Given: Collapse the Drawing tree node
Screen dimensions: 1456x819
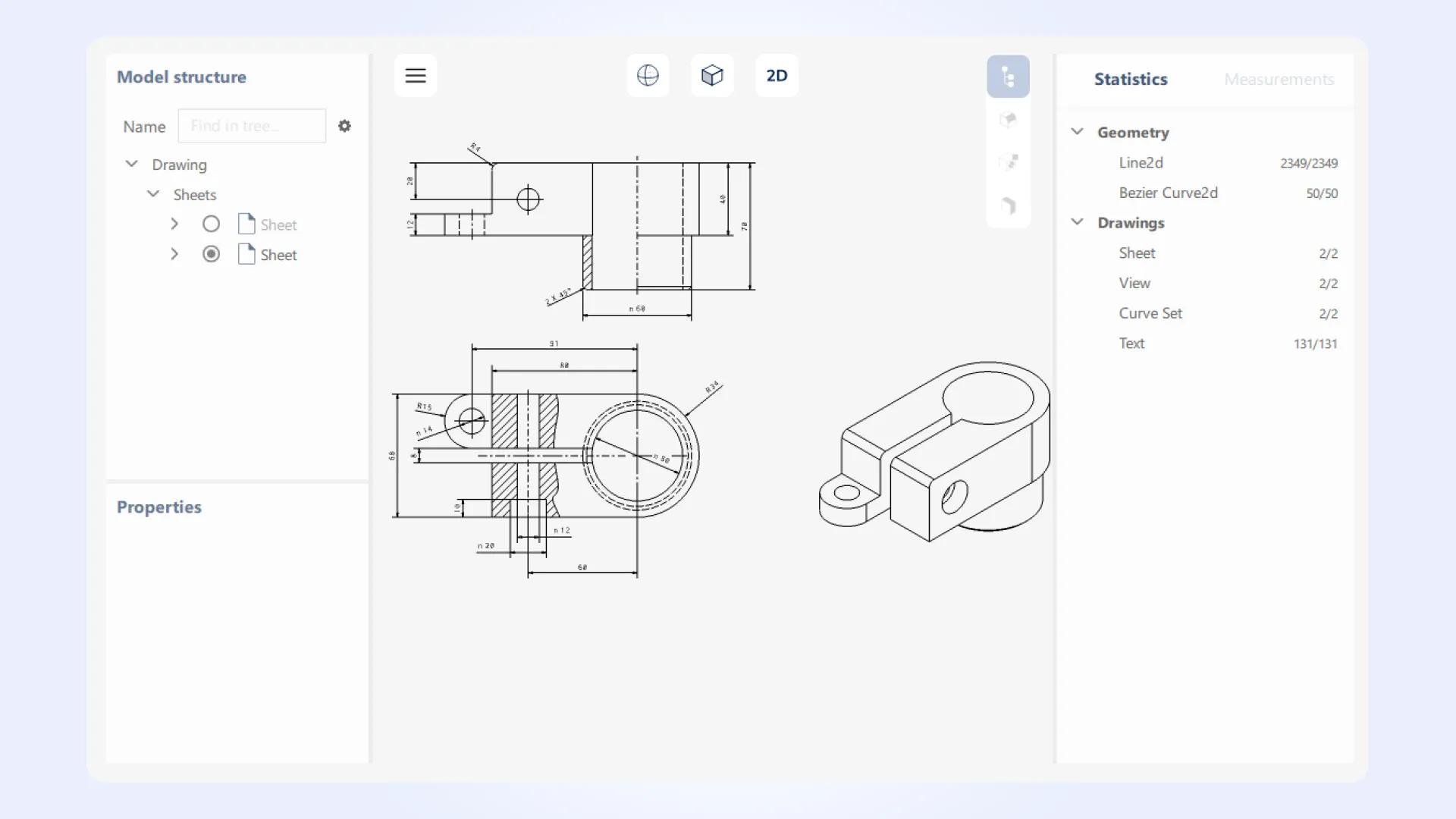Looking at the screenshot, I should click(131, 164).
